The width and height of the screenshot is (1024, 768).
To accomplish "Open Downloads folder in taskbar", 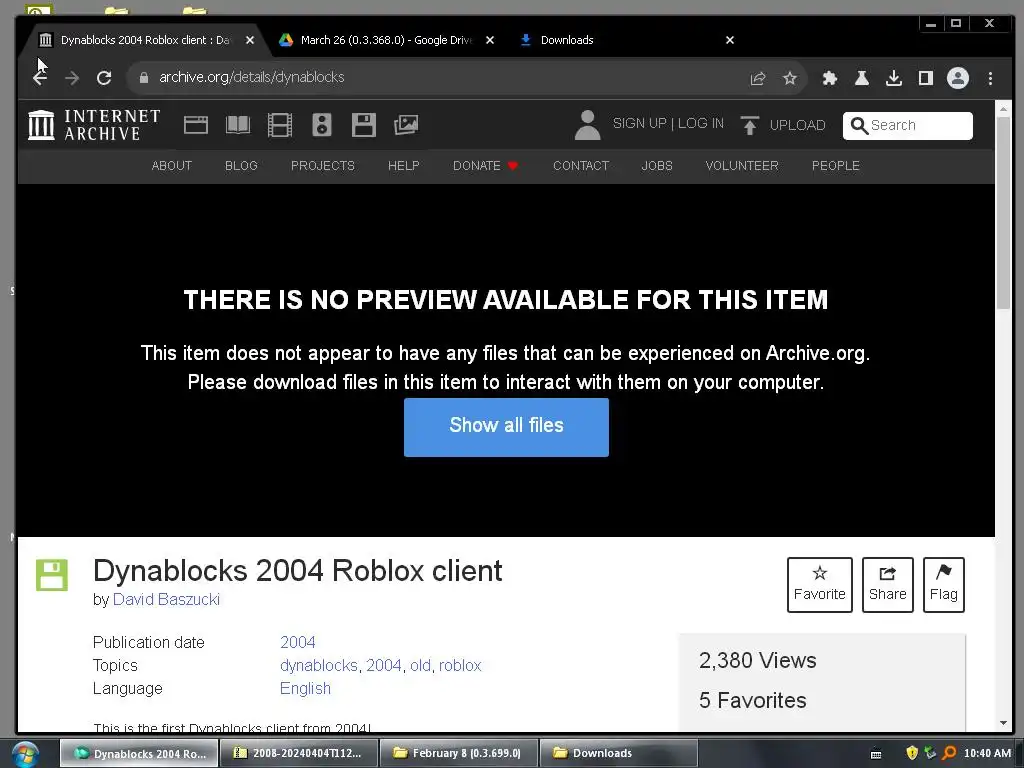I will click(618, 753).
